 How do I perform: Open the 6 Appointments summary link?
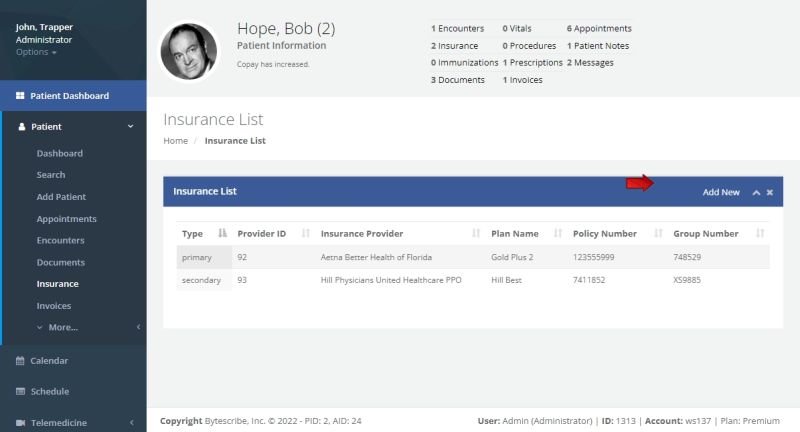599,29
